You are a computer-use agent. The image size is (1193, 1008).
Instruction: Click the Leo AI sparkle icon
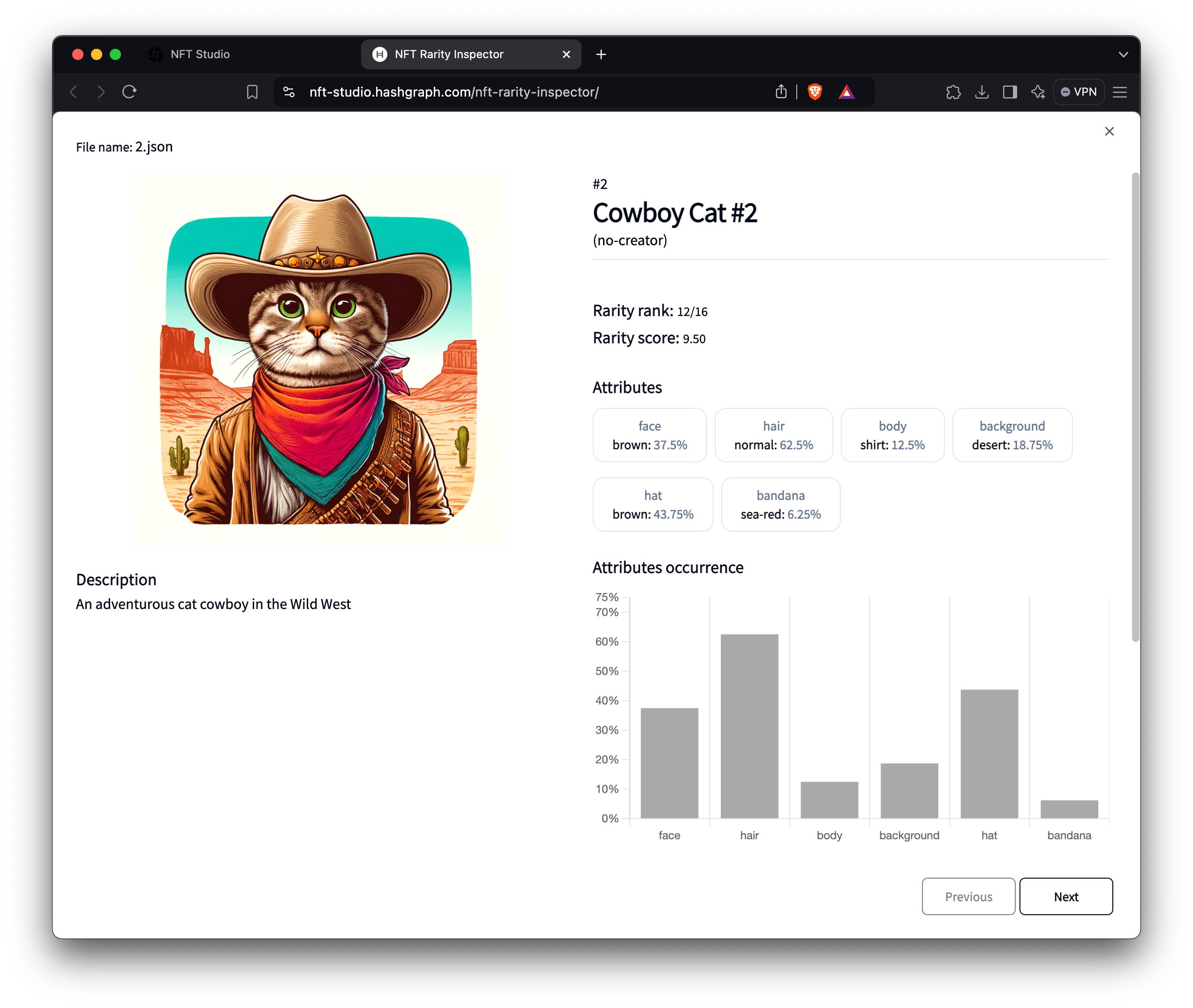(x=1038, y=92)
